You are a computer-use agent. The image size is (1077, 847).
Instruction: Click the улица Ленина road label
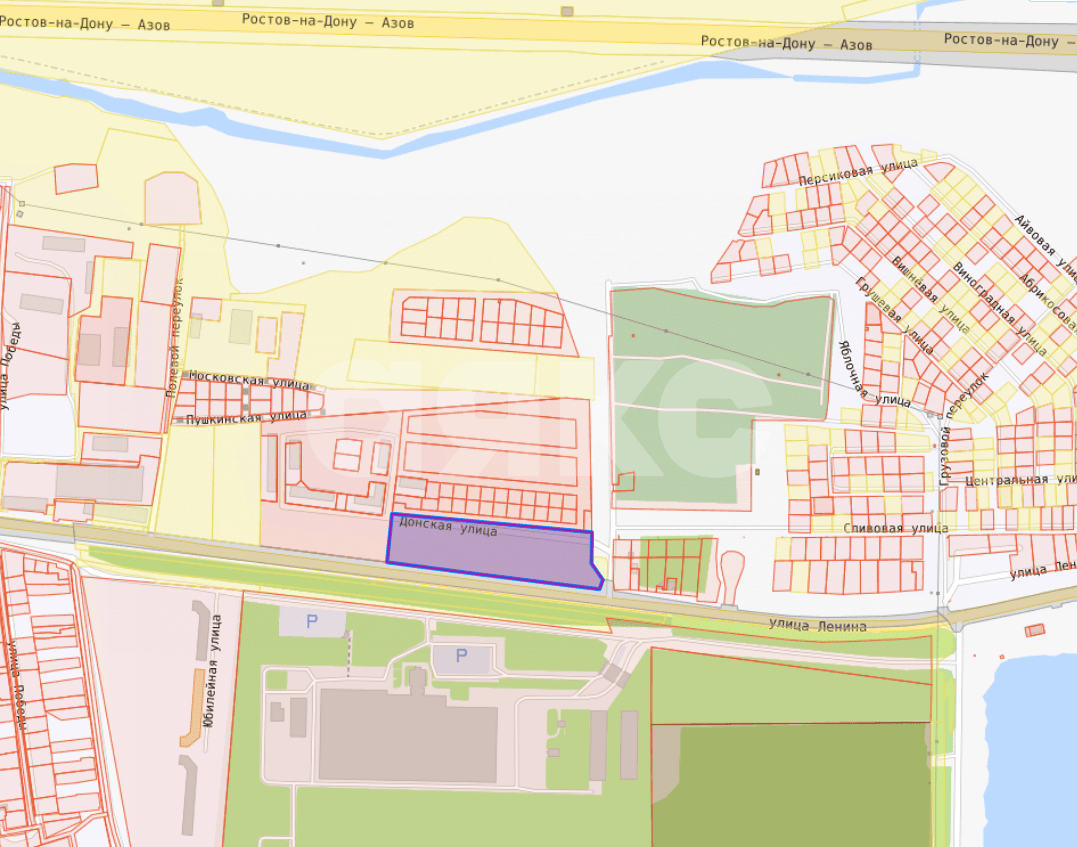pos(817,626)
